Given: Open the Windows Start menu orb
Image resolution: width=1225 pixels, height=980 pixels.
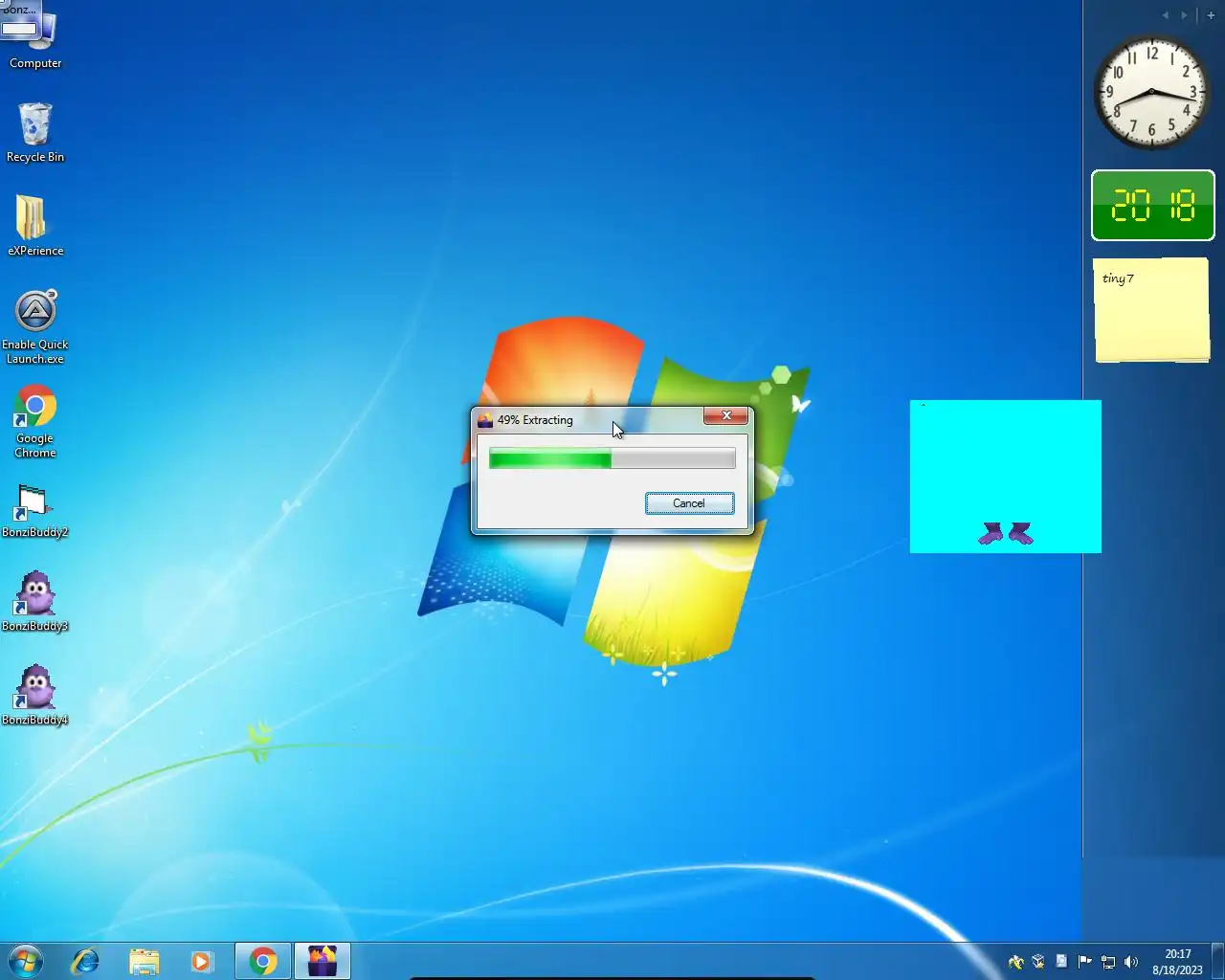Looking at the screenshot, I should pos(25,961).
